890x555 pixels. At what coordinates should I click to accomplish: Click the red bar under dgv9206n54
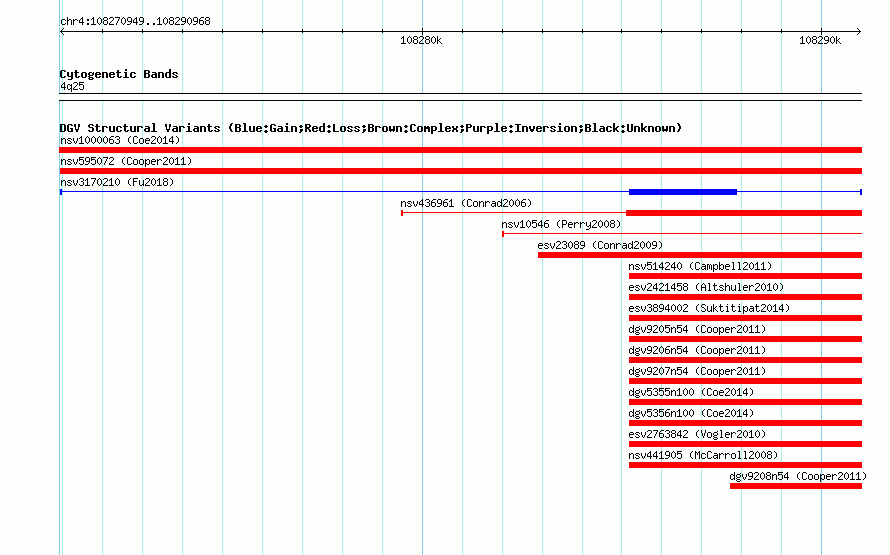pyautogui.click(x=745, y=360)
